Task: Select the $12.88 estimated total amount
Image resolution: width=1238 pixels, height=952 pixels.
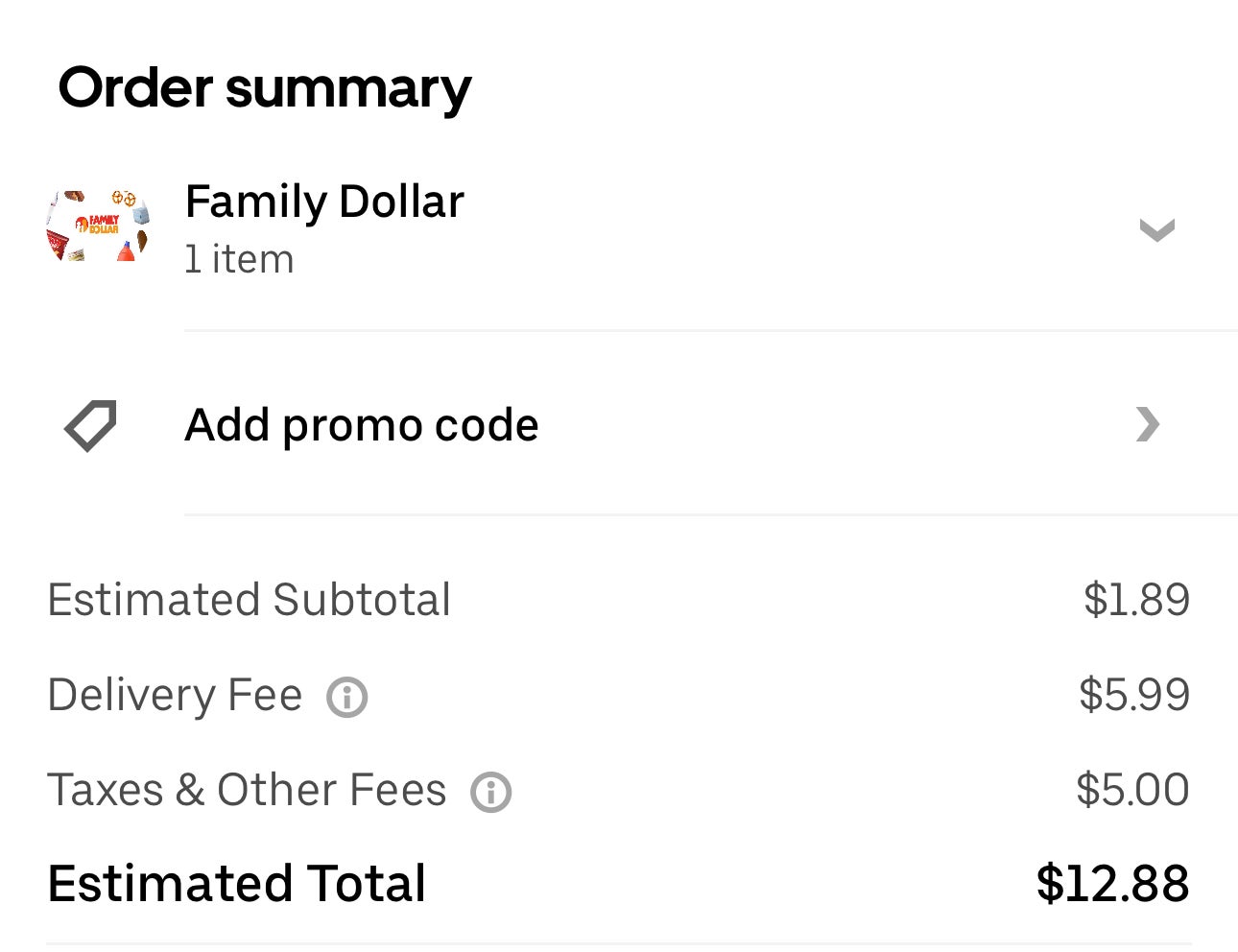Action: pos(1112,883)
